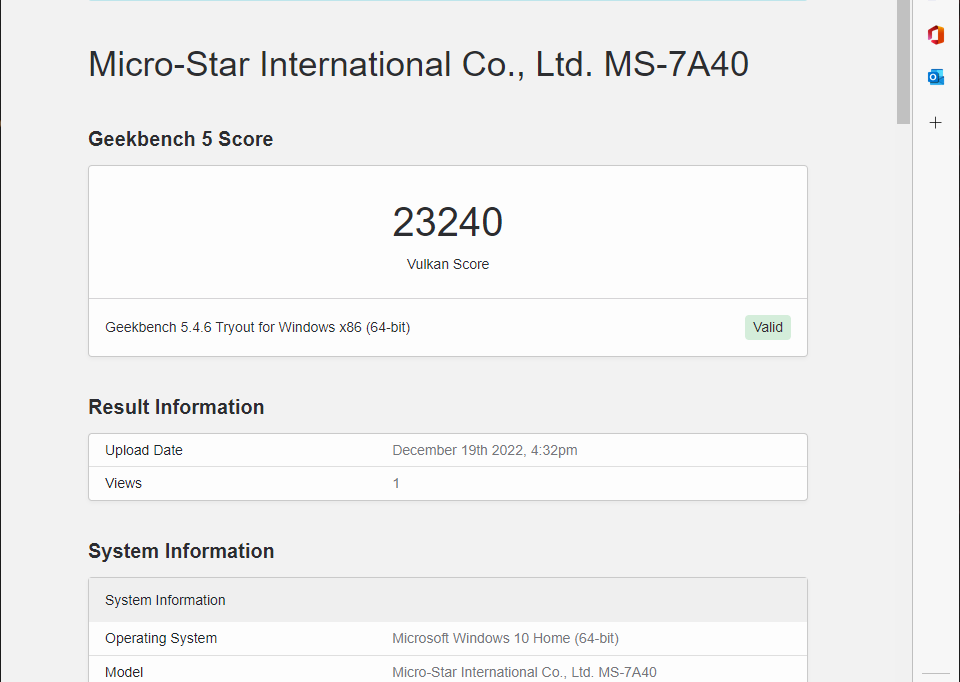Select the Geekbench 5.4.6 Tryout version text
Screen dimensions: 960x682
(x=258, y=328)
